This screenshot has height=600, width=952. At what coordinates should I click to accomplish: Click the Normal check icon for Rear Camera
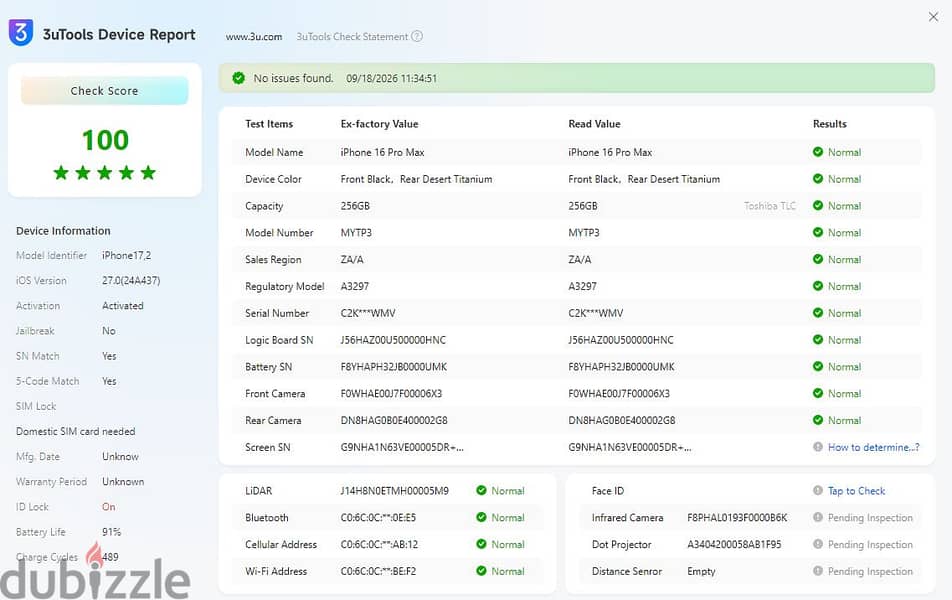click(818, 420)
